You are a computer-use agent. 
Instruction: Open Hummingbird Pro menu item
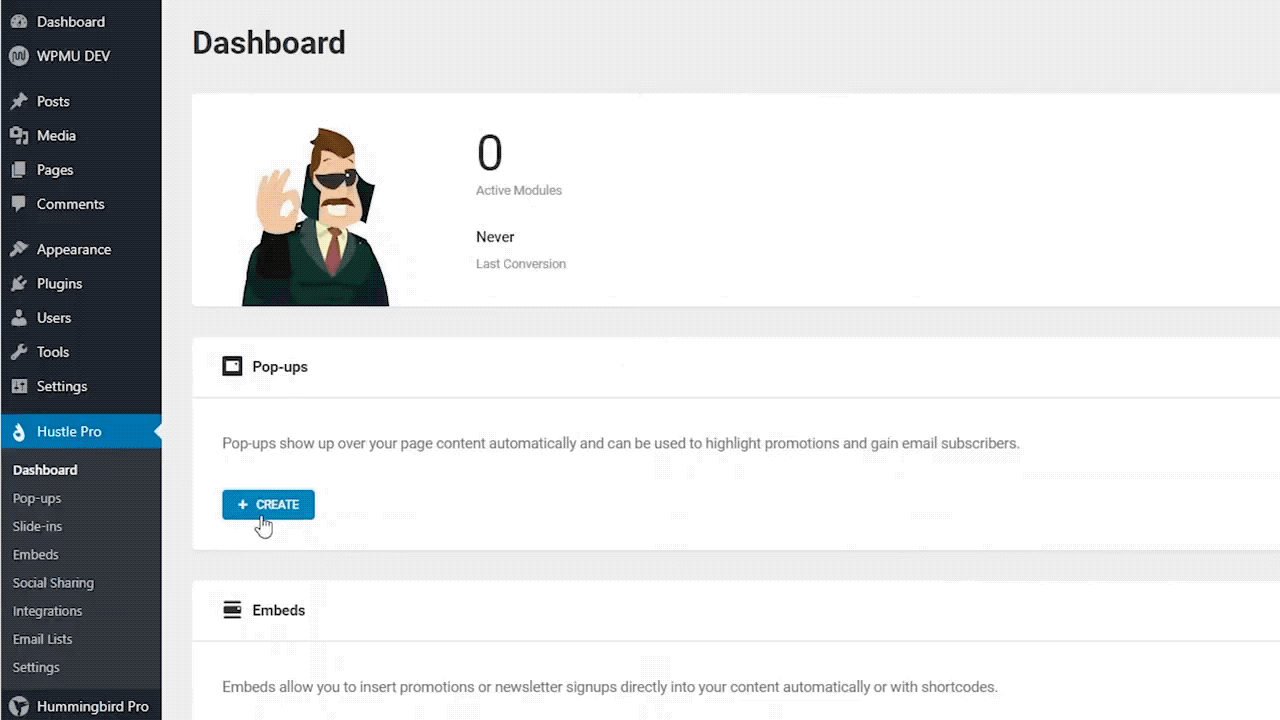pos(80,706)
